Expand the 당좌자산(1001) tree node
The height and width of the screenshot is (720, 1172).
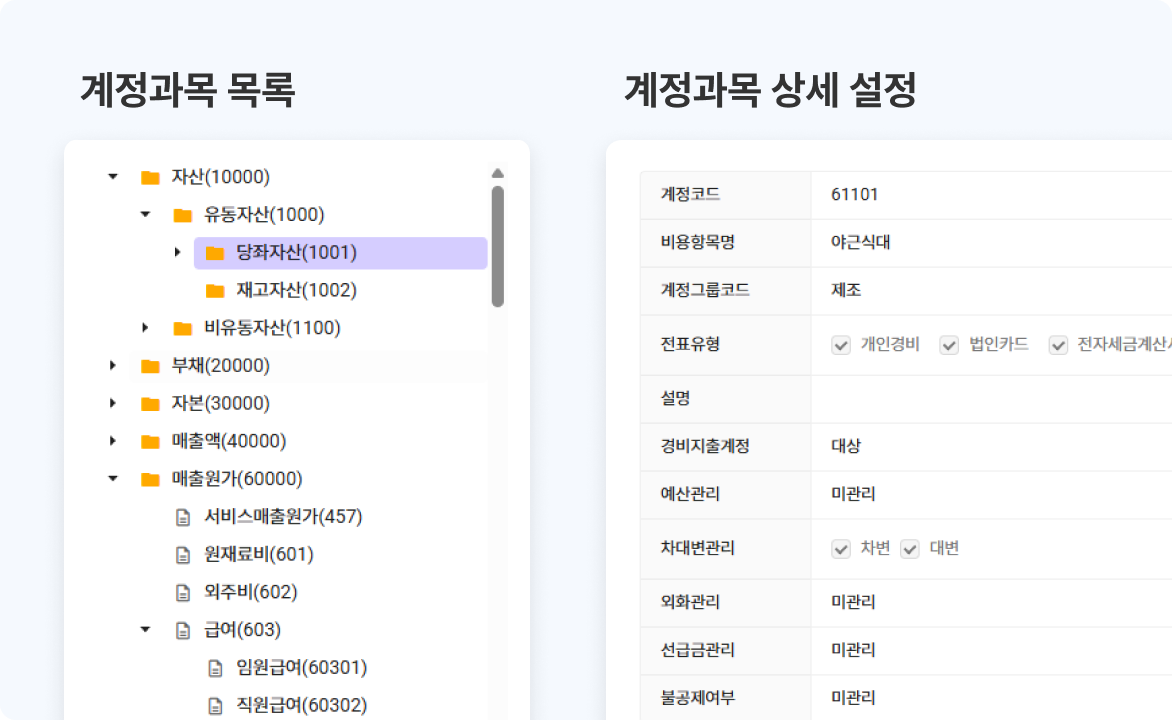[x=177, y=253]
